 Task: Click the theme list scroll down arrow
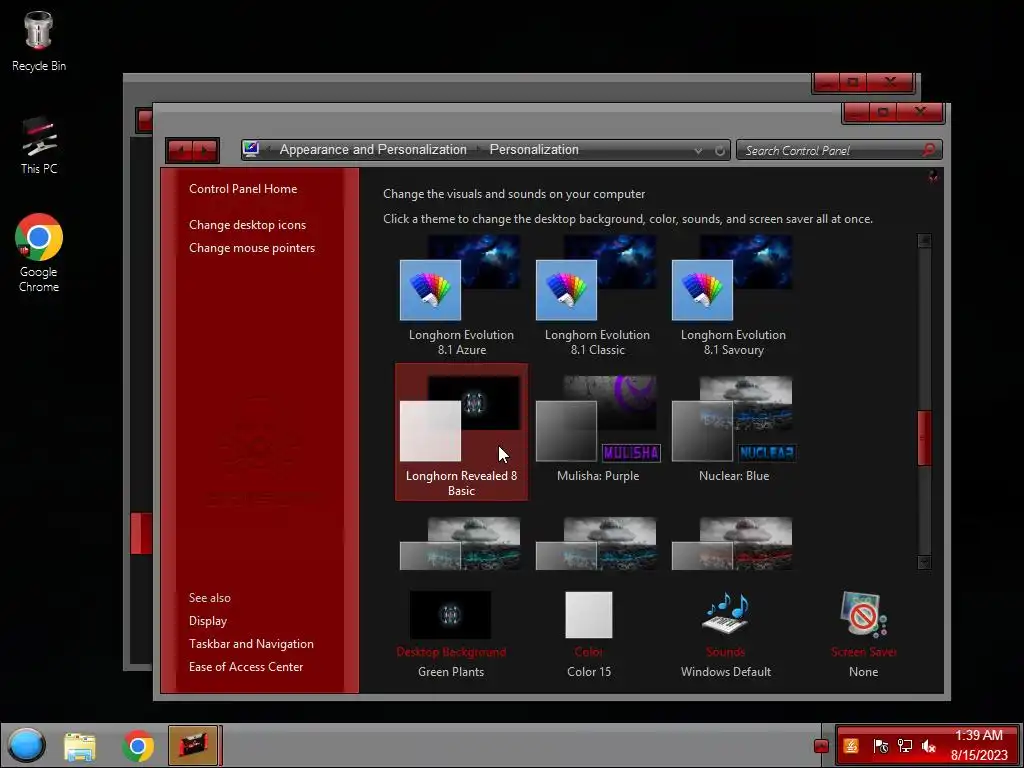(x=924, y=562)
